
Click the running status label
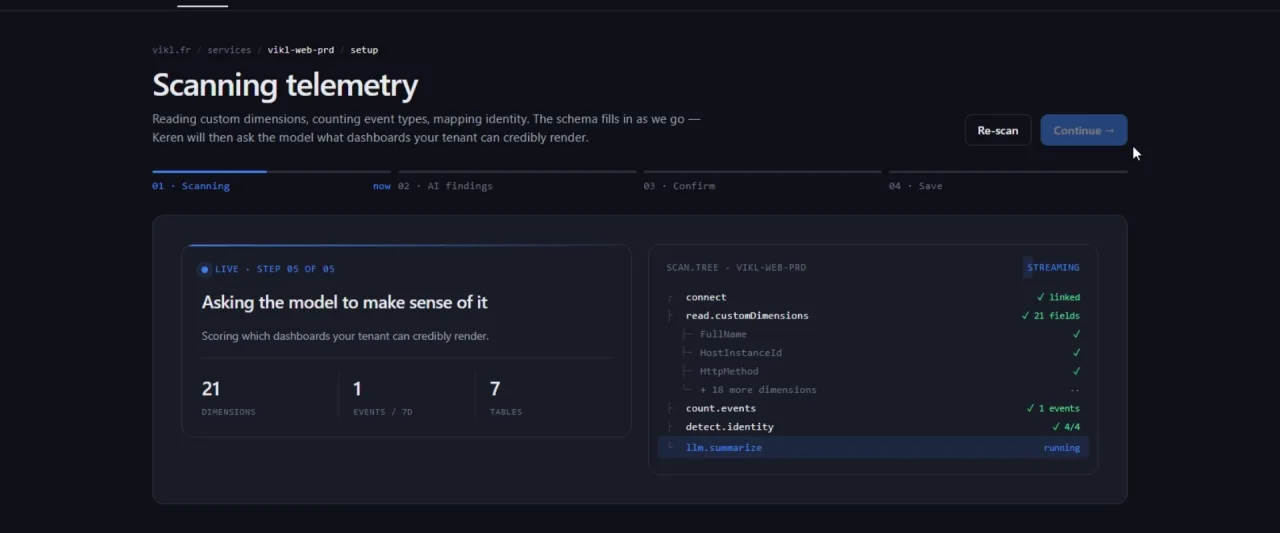point(1061,448)
